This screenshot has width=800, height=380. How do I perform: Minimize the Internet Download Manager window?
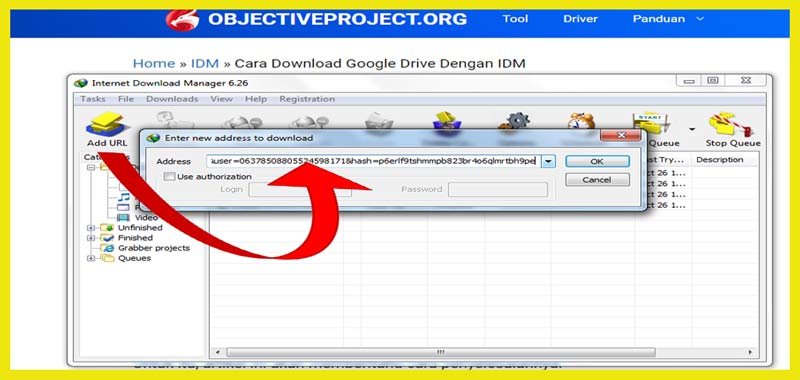(689, 81)
